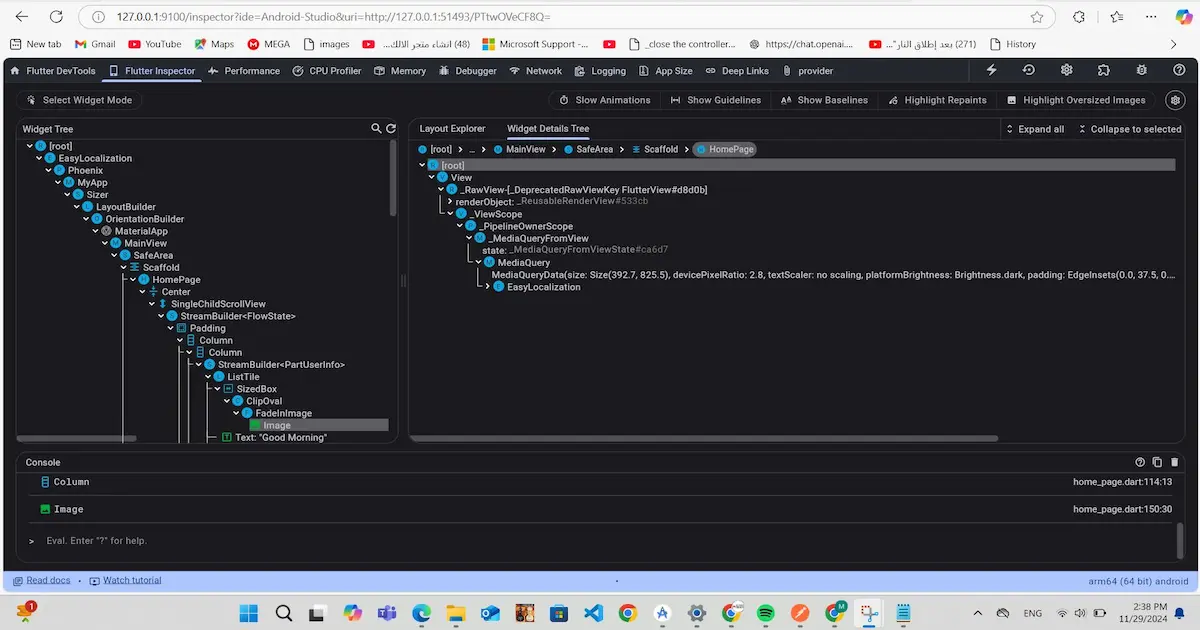Viewport: 1200px width, 630px height.
Task: Click the Expand all button
Action: (1034, 129)
